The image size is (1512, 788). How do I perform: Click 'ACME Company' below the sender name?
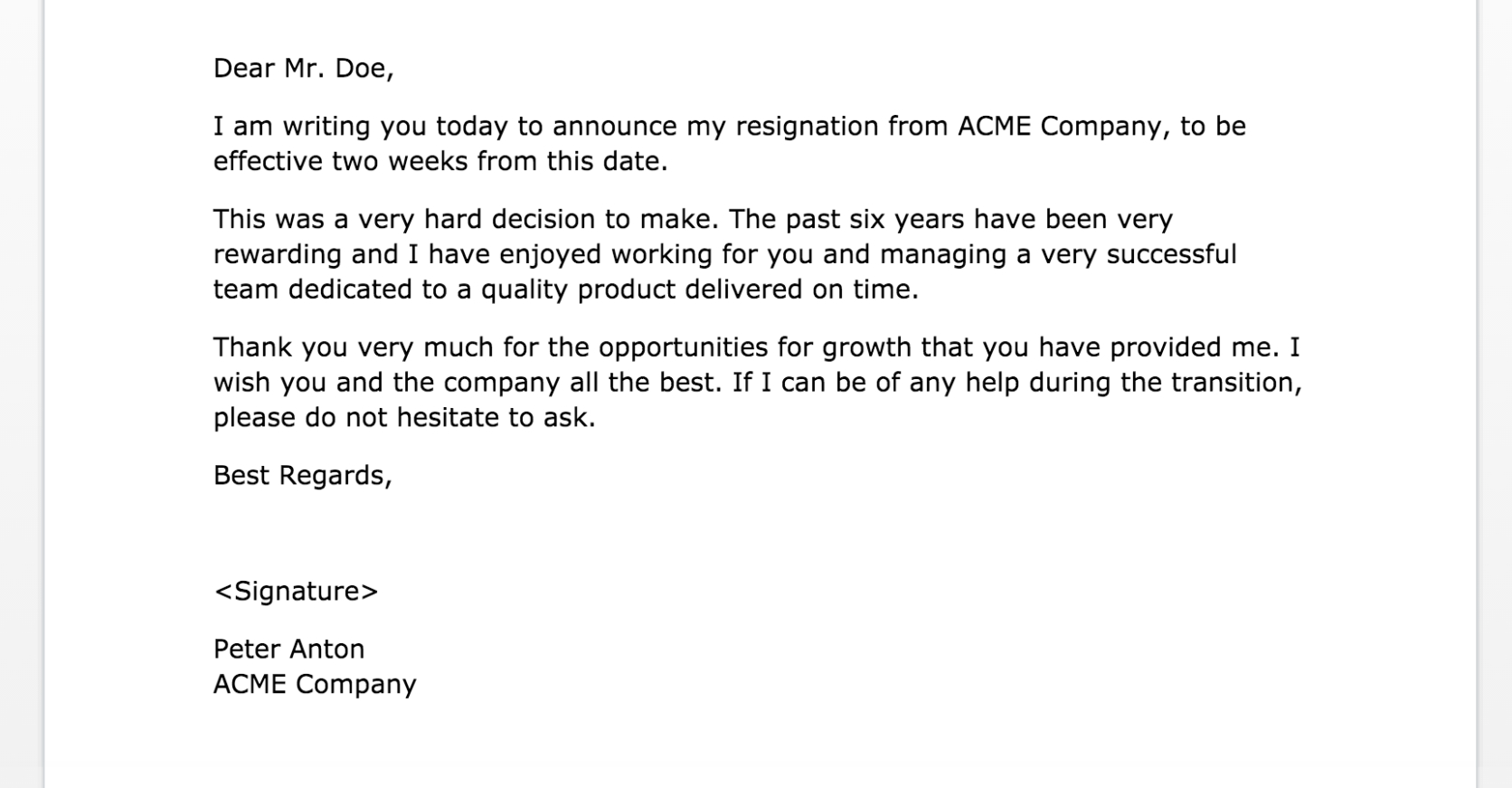point(315,685)
